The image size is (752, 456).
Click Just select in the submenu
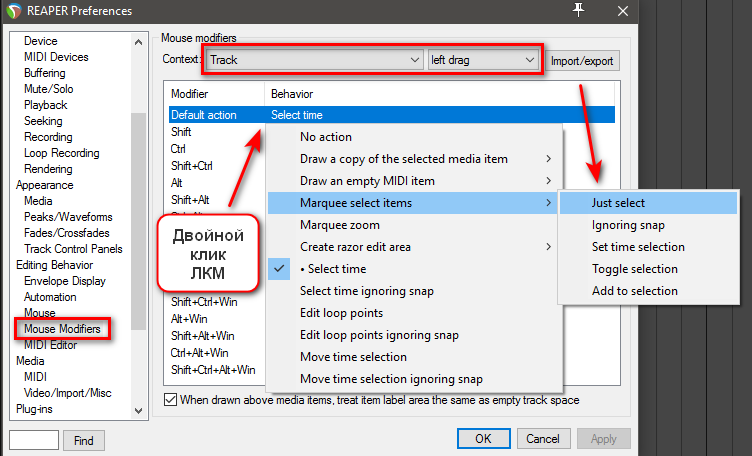click(648, 203)
